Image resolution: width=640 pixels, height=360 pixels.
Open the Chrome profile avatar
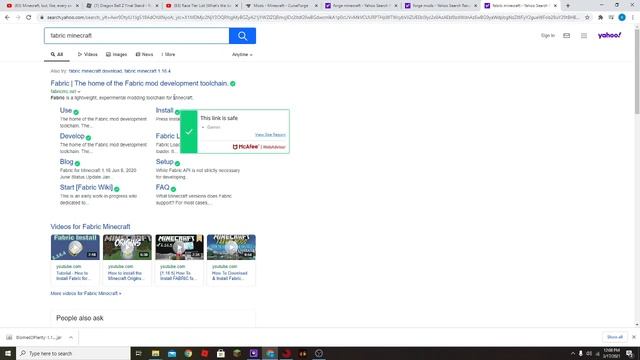point(622,18)
